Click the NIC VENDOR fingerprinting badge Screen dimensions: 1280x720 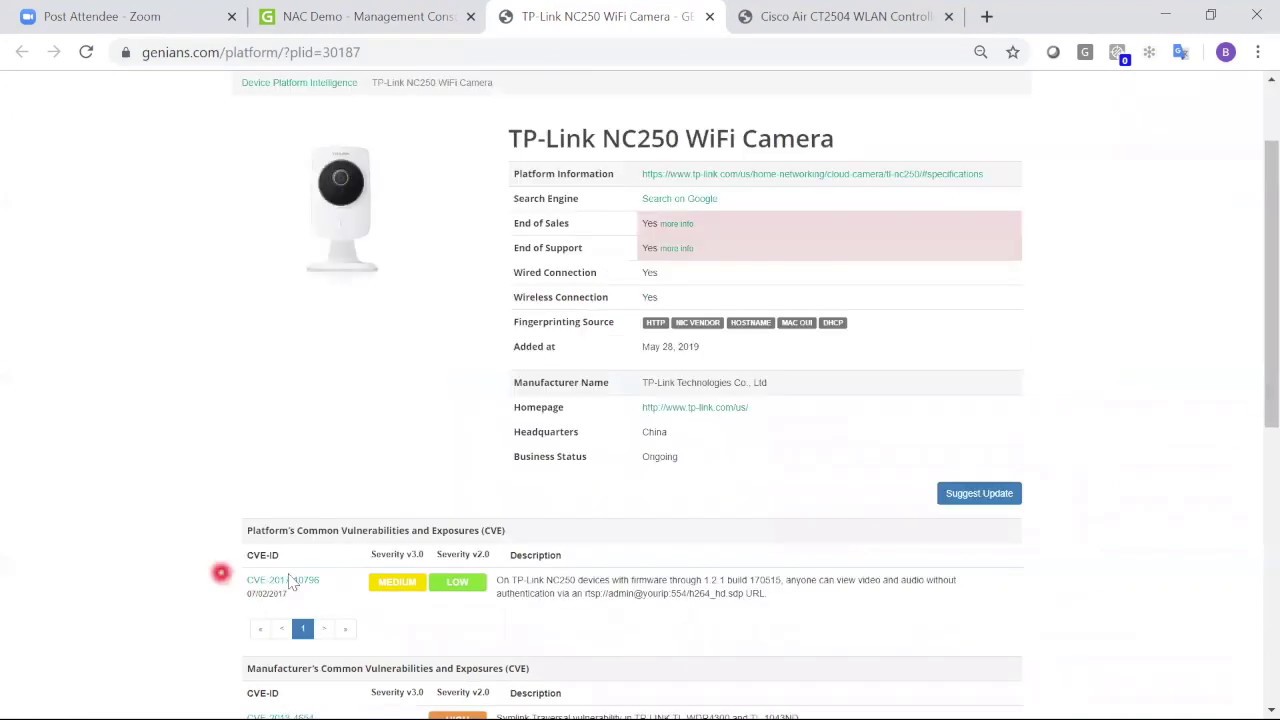(x=697, y=322)
